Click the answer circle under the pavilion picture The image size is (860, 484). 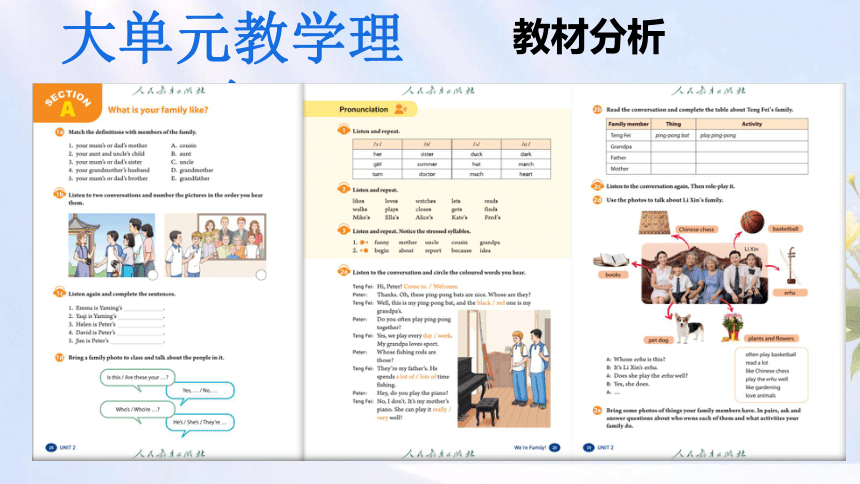(x=152, y=275)
